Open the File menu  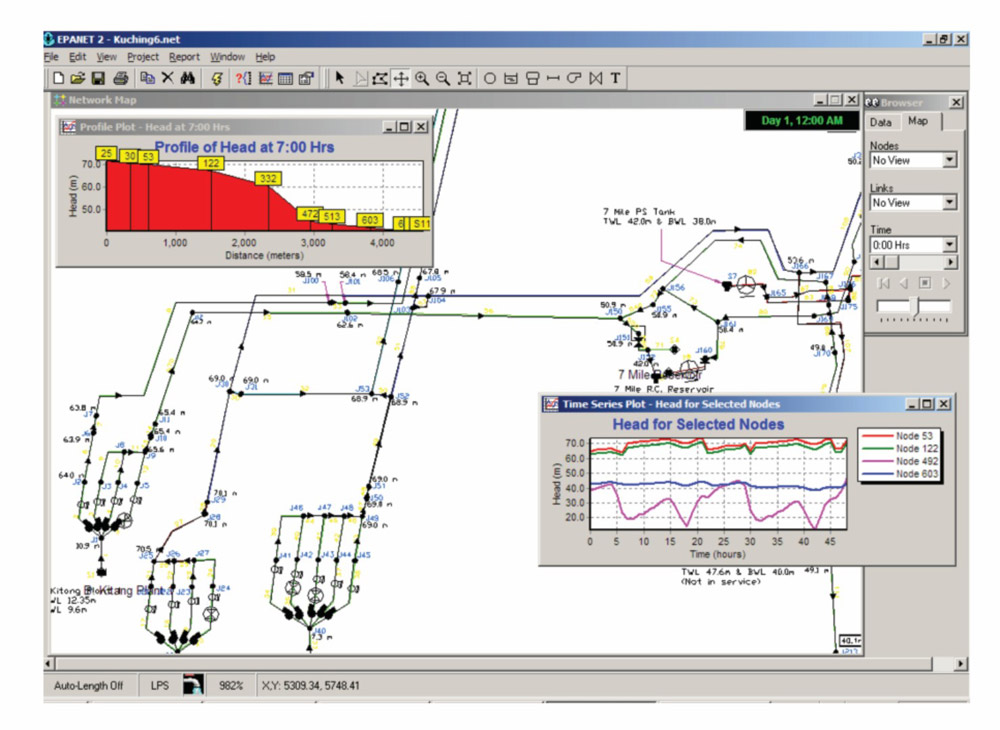pos(51,57)
